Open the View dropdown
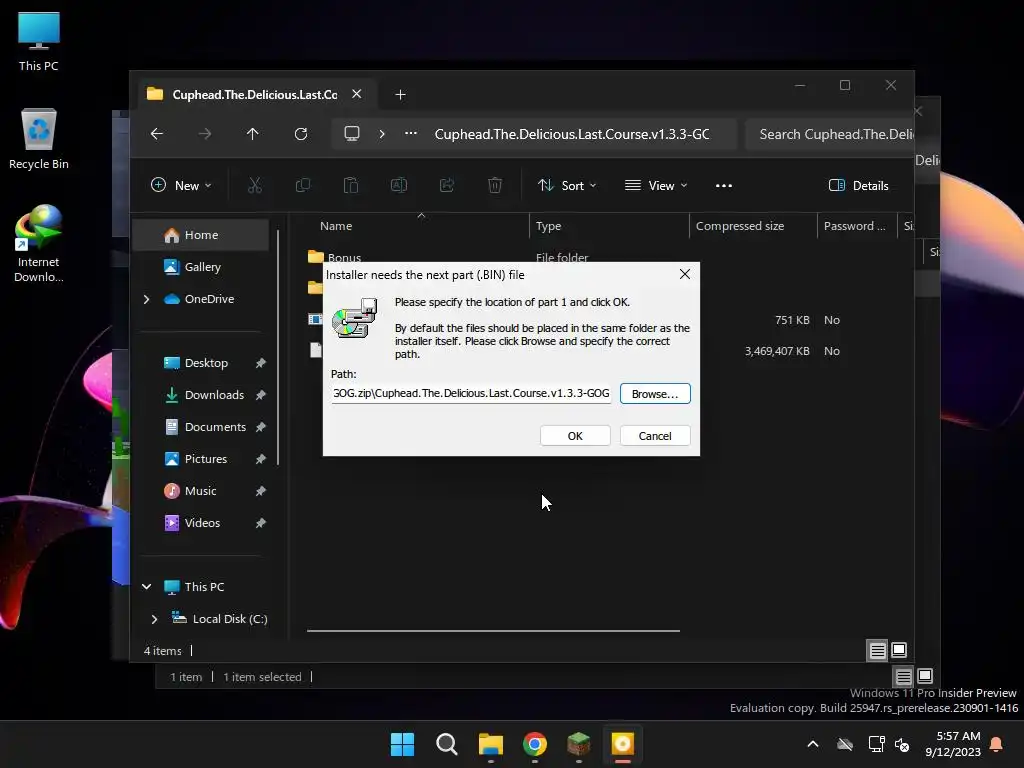Screen dimensions: 1024x768 [x=656, y=185]
